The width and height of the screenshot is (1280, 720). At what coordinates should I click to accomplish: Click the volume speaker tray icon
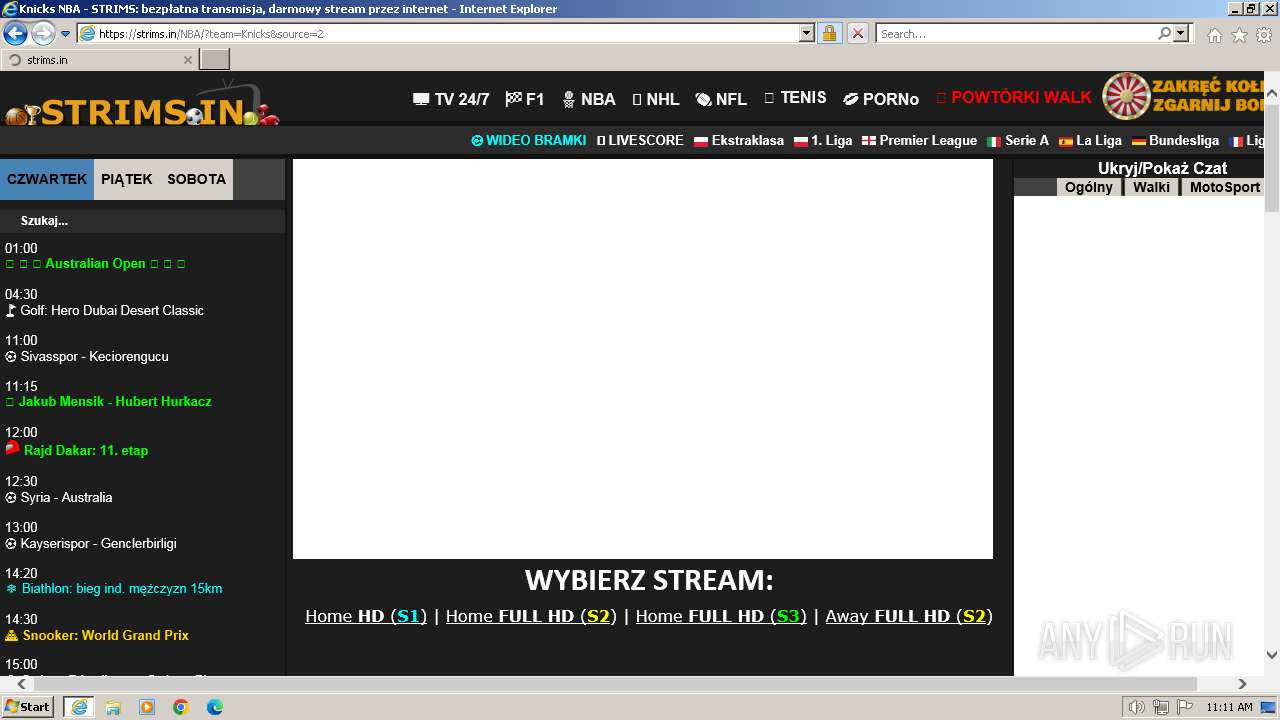pos(1136,707)
